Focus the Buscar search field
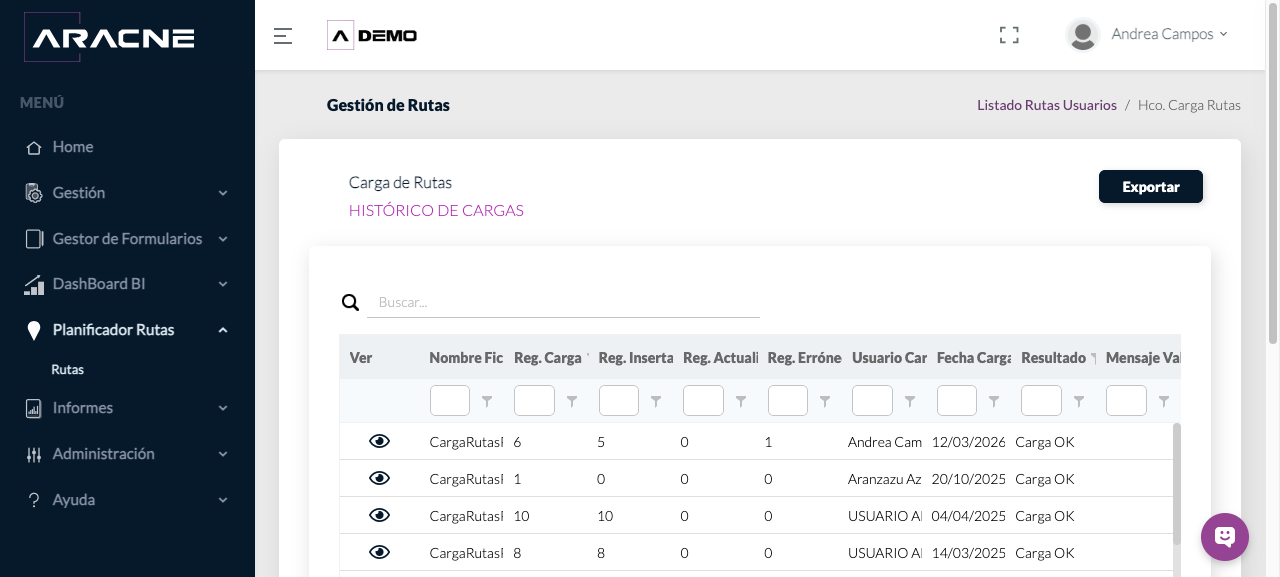Screen dimensions: 1280x577 (563, 302)
